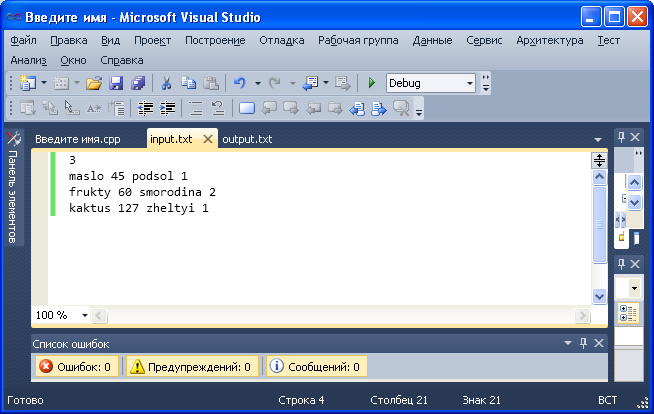Toggle a bookmark with the blue rectangle icon

click(x=247, y=109)
